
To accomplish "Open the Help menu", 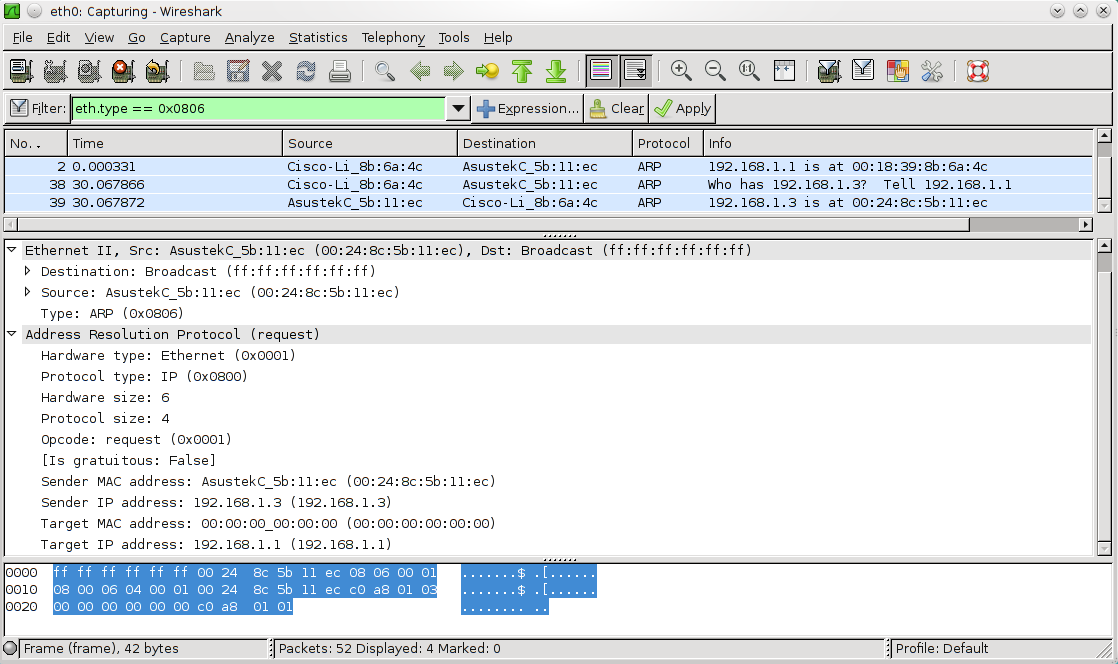I will [498, 38].
